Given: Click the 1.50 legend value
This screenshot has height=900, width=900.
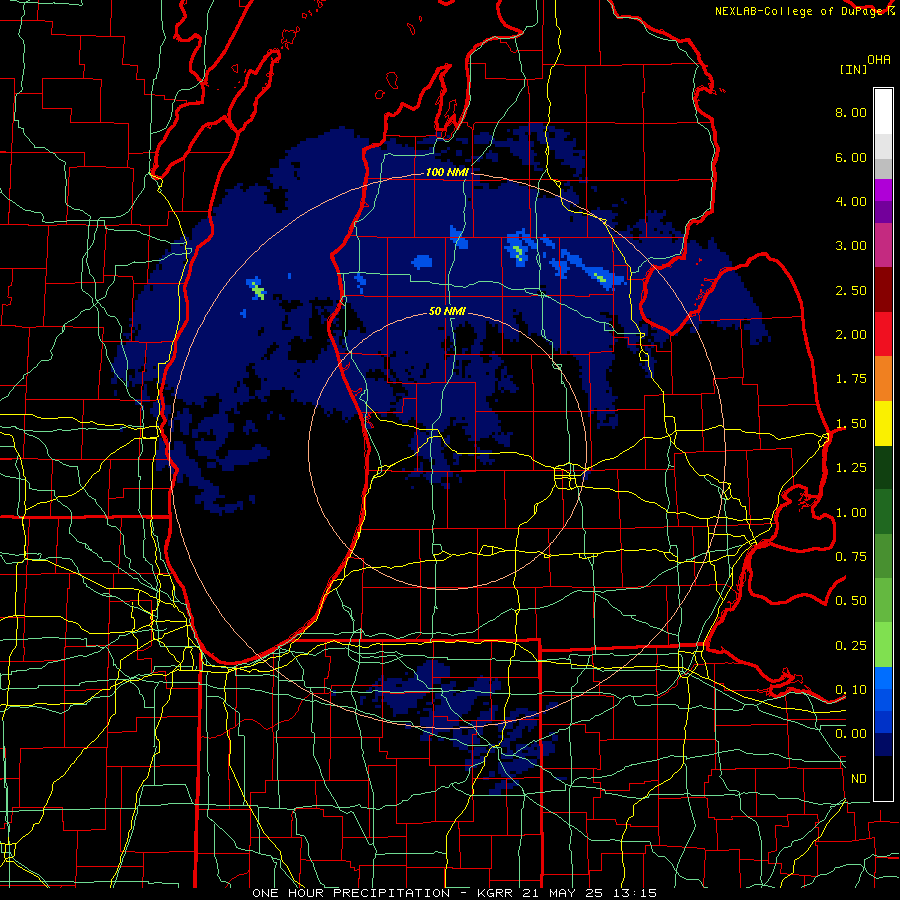Looking at the screenshot, I should coord(851,424).
